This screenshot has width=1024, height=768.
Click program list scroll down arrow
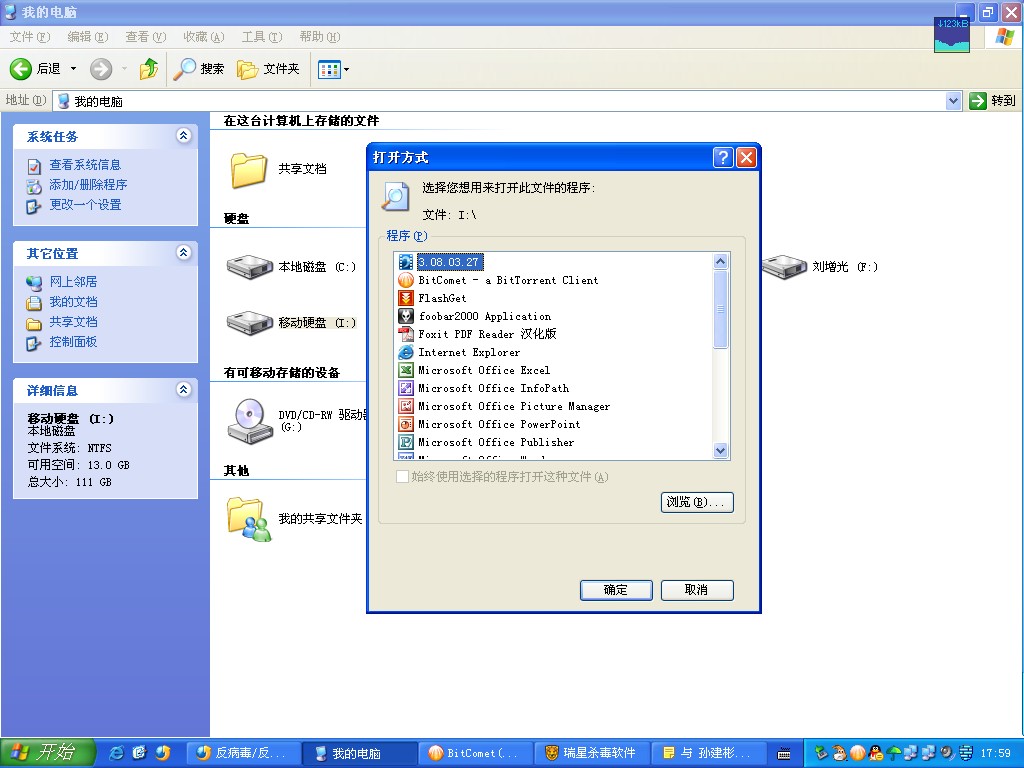click(720, 450)
